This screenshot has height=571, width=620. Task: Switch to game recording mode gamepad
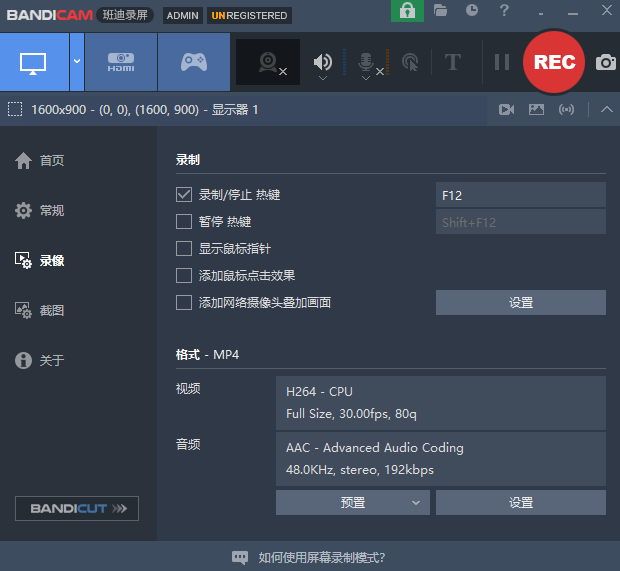pyautogui.click(x=194, y=62)
